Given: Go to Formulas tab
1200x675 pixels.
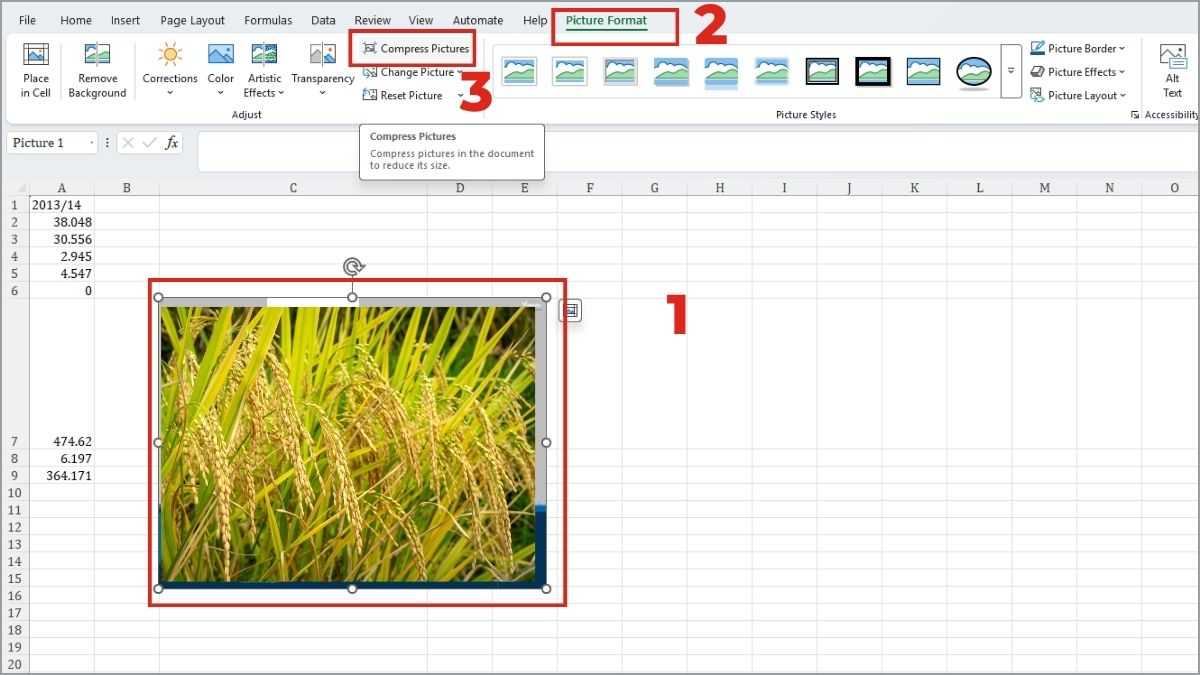Looking at the screenshot, I should click(x=269, y=20).
